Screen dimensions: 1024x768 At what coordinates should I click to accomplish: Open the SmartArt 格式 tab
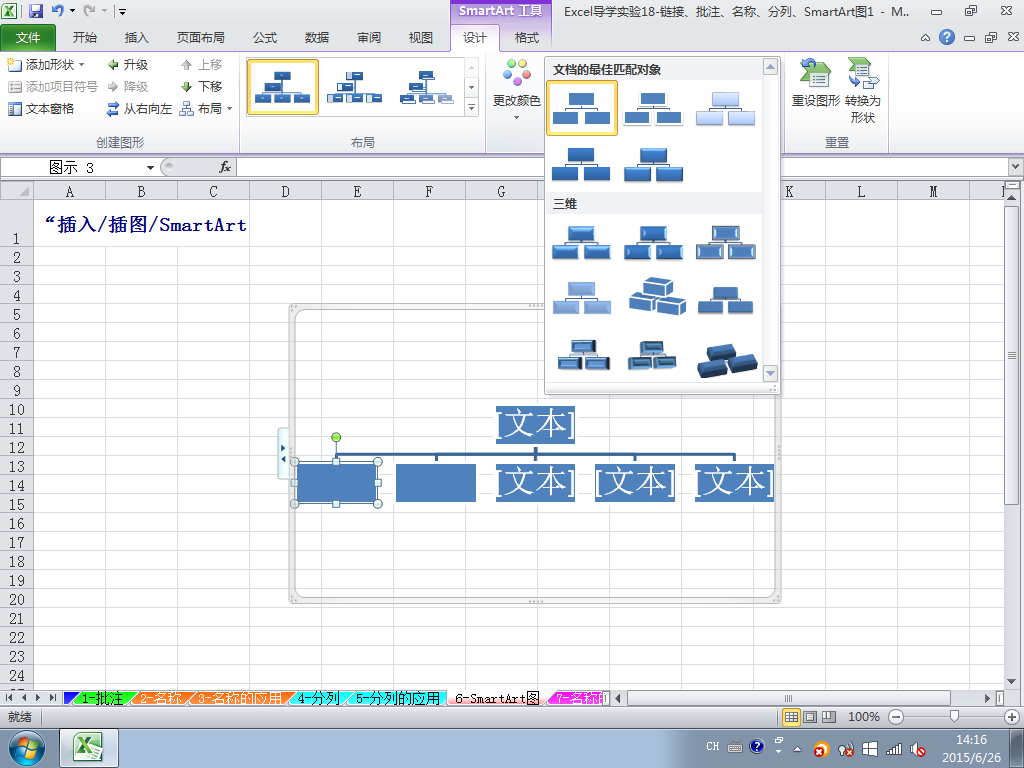[x=526, y=38]
